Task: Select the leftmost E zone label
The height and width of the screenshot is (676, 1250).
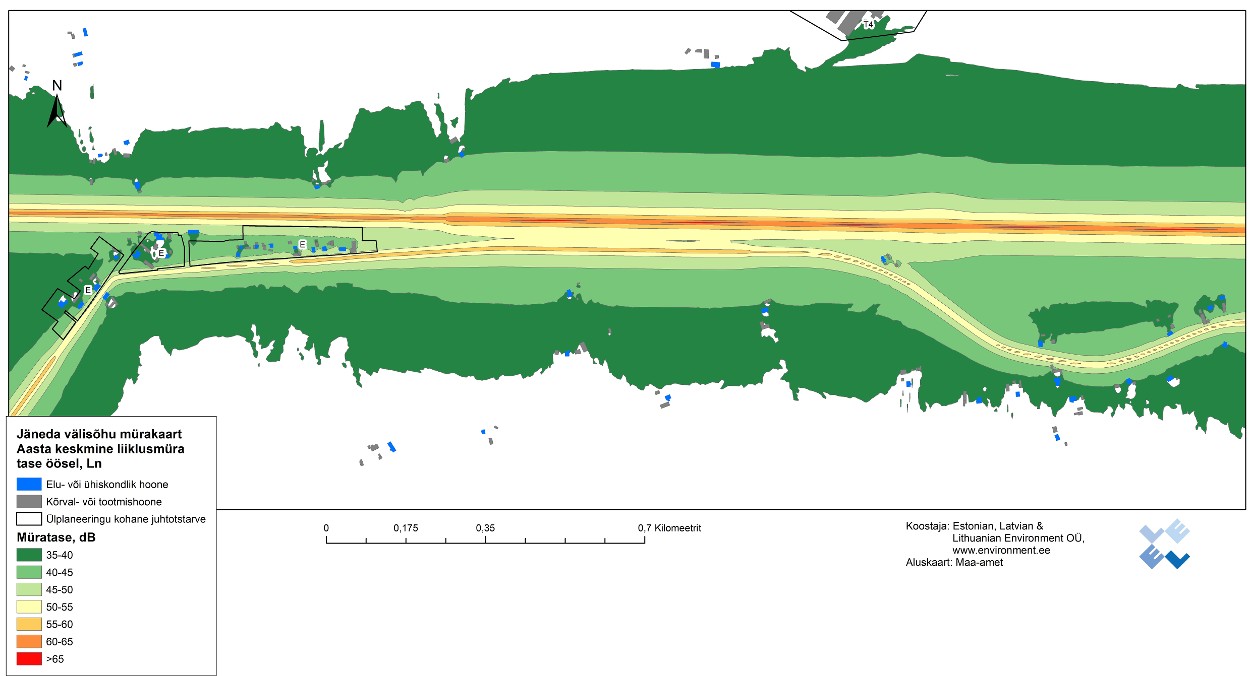Action: point(88,290)
